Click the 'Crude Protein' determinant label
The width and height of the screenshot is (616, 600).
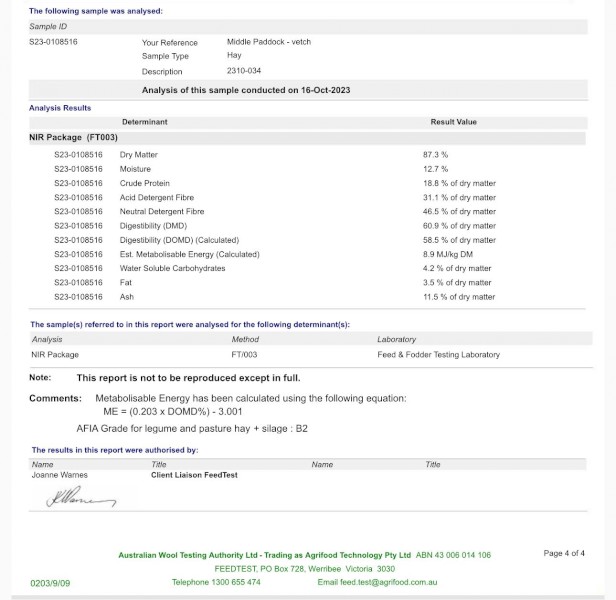(145, 183)
